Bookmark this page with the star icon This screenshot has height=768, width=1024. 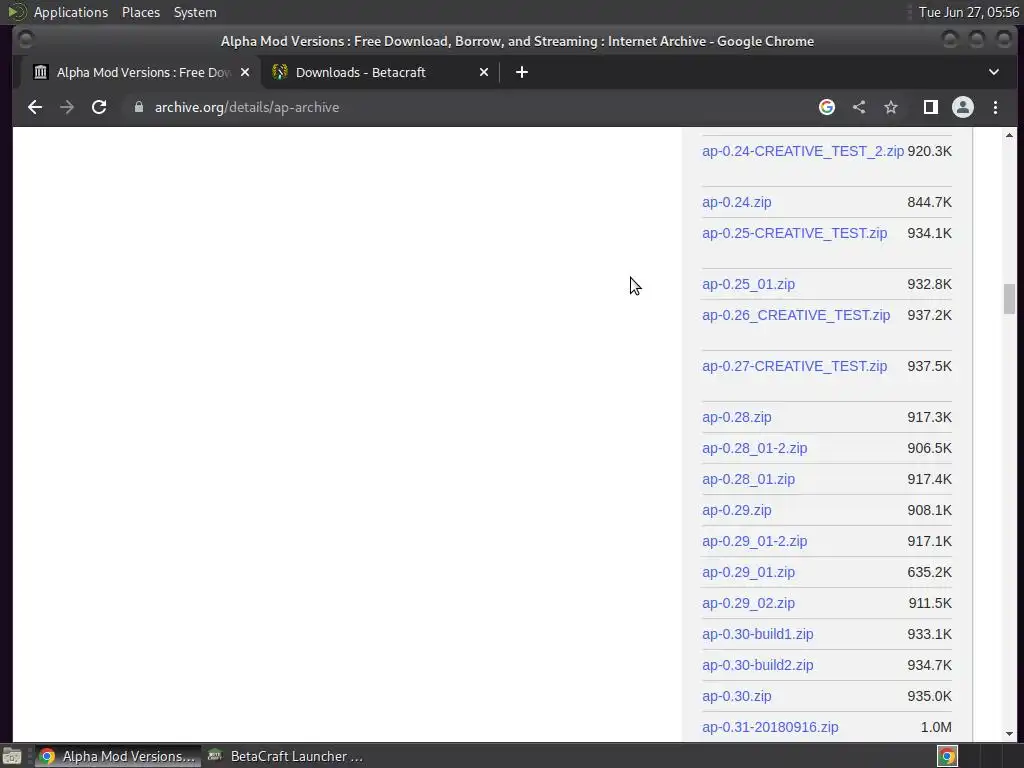[891, 107]
